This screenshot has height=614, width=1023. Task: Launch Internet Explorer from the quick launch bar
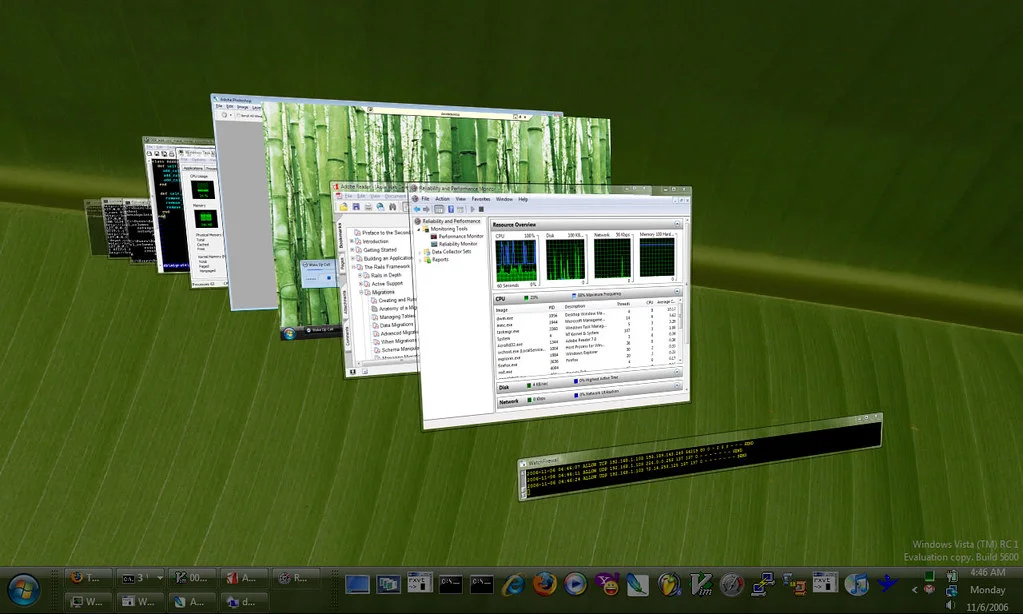click(513, 584)
